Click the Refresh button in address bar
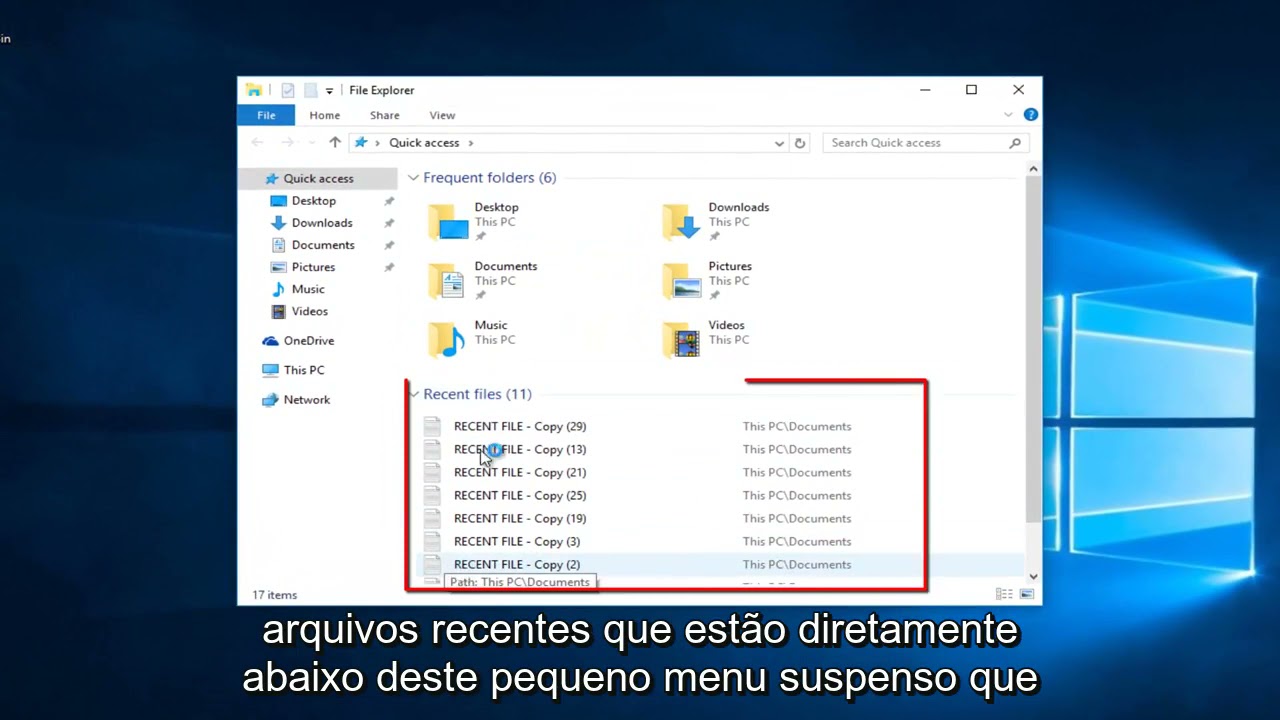This screenshot has width=1280, height=720. coord(800,143)
